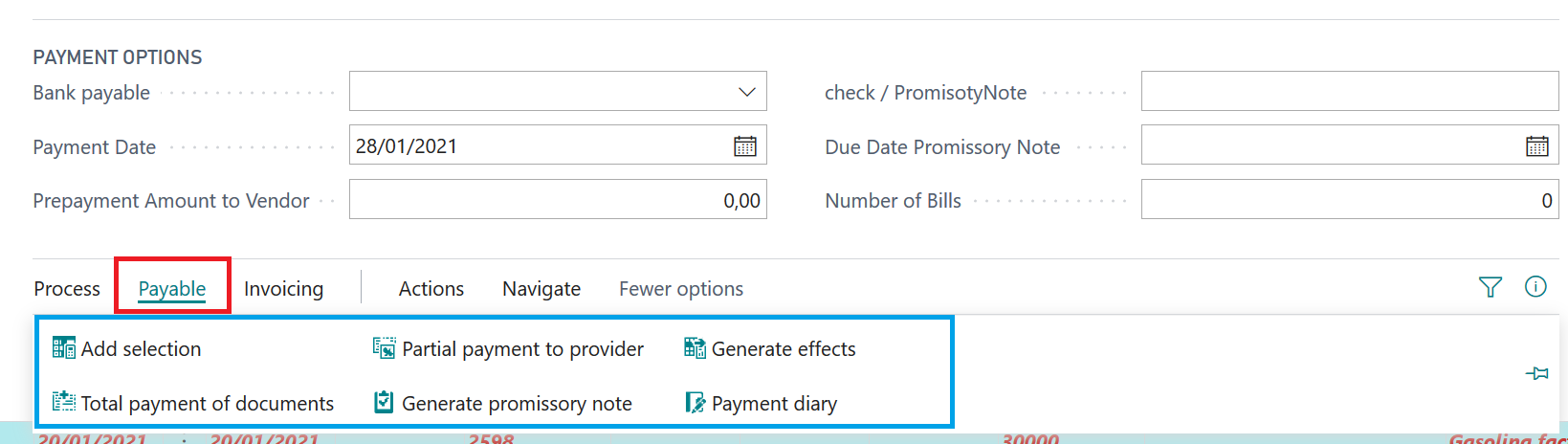Select the Payable tab
Image resolution: width=1568 pixels, height=444 pixels.
(x=172, y=289)
